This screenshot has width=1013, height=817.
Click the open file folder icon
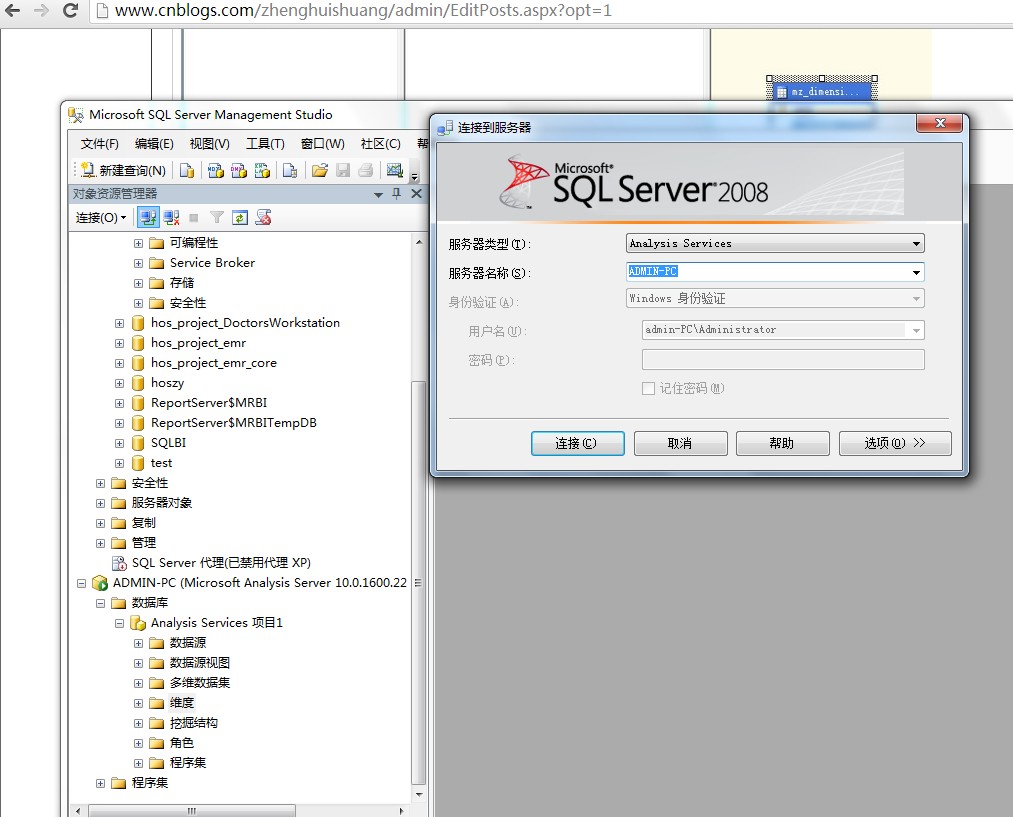[x=319, y=171]
